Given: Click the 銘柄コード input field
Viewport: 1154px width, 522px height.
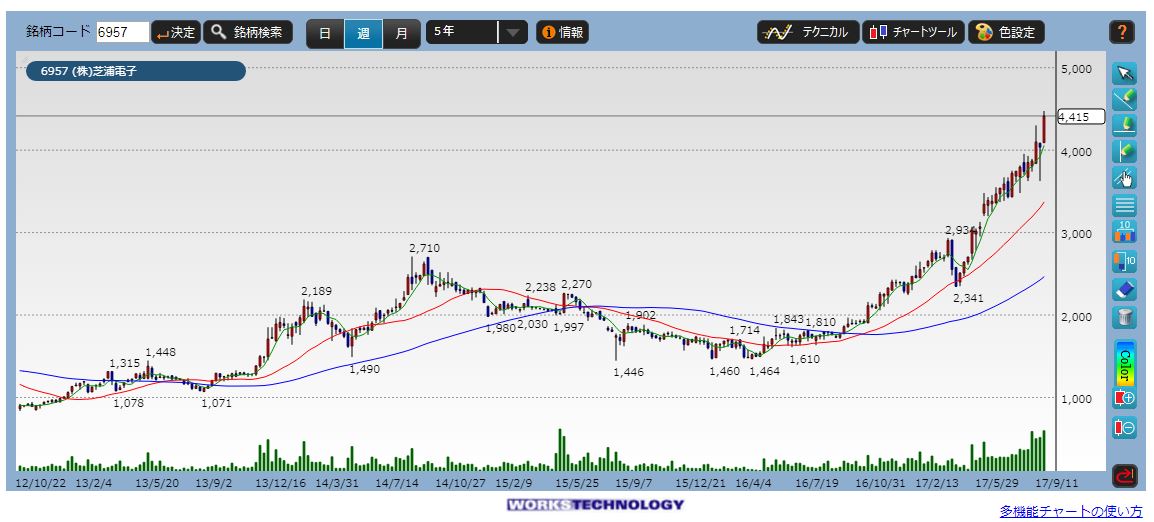Looking at the screenshot, I should point(122,33).
